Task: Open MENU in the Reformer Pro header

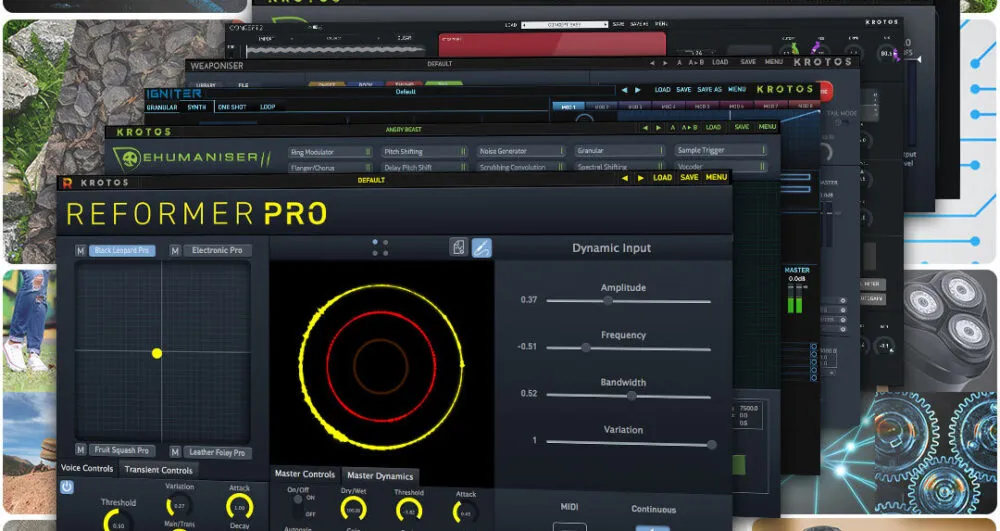Action: click(x=716, y=178)
